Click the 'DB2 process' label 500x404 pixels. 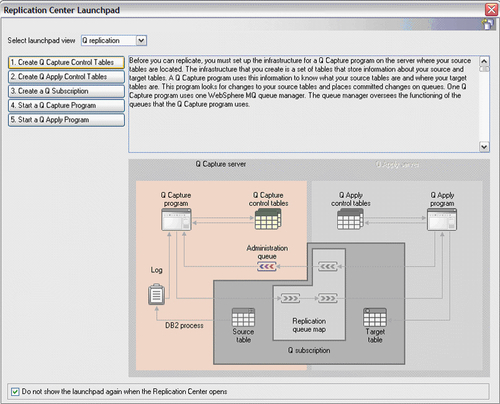coord(184,325)
